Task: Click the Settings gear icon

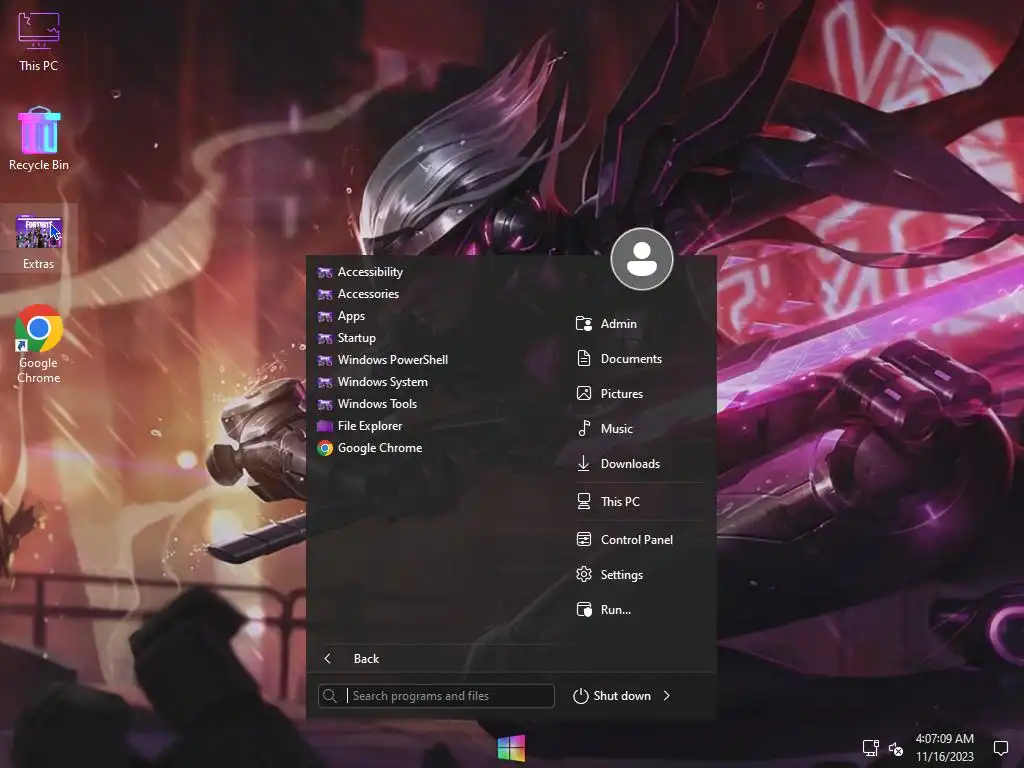Action: point(584,575)
